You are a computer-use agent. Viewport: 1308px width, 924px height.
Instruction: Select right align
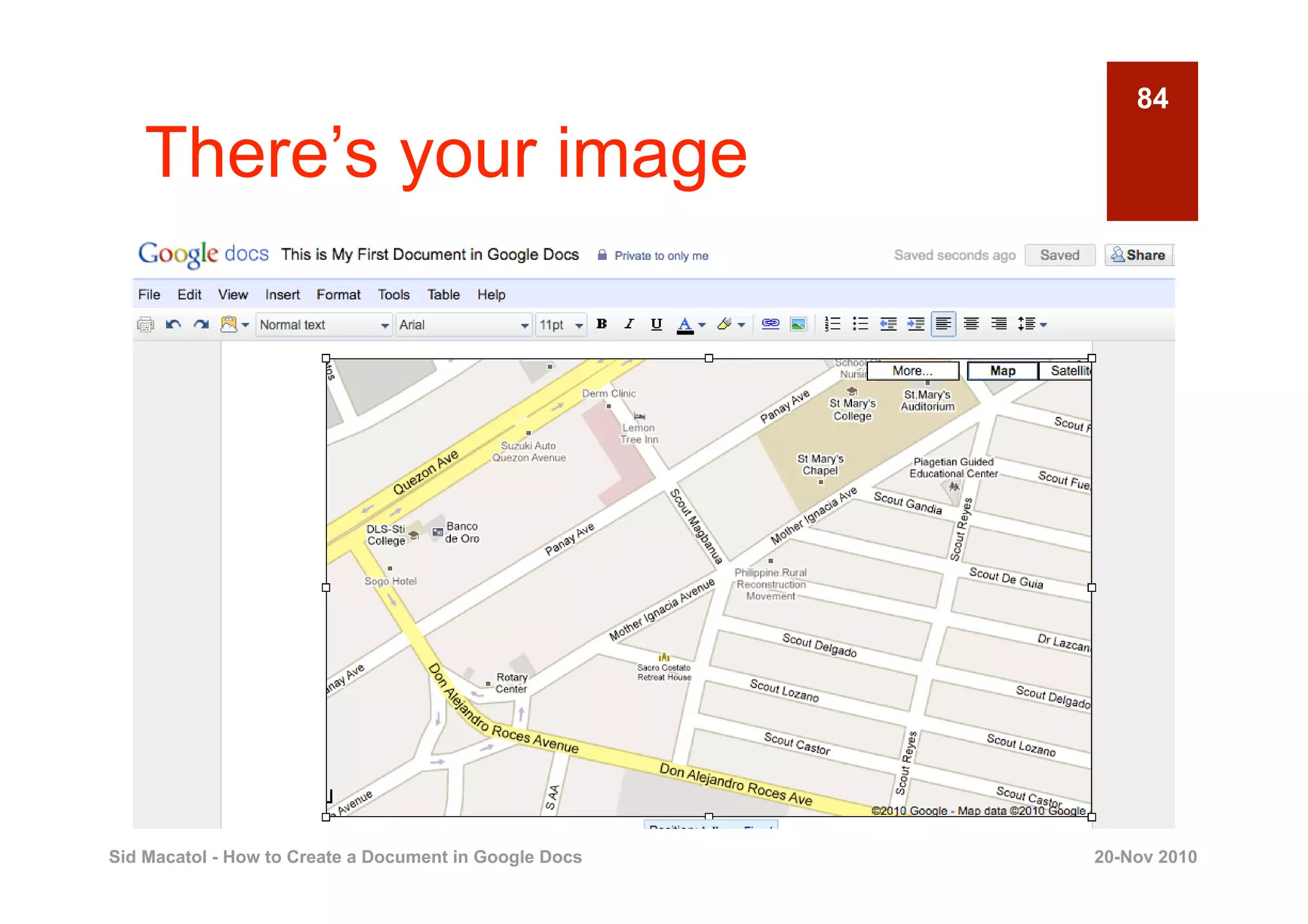999,324
